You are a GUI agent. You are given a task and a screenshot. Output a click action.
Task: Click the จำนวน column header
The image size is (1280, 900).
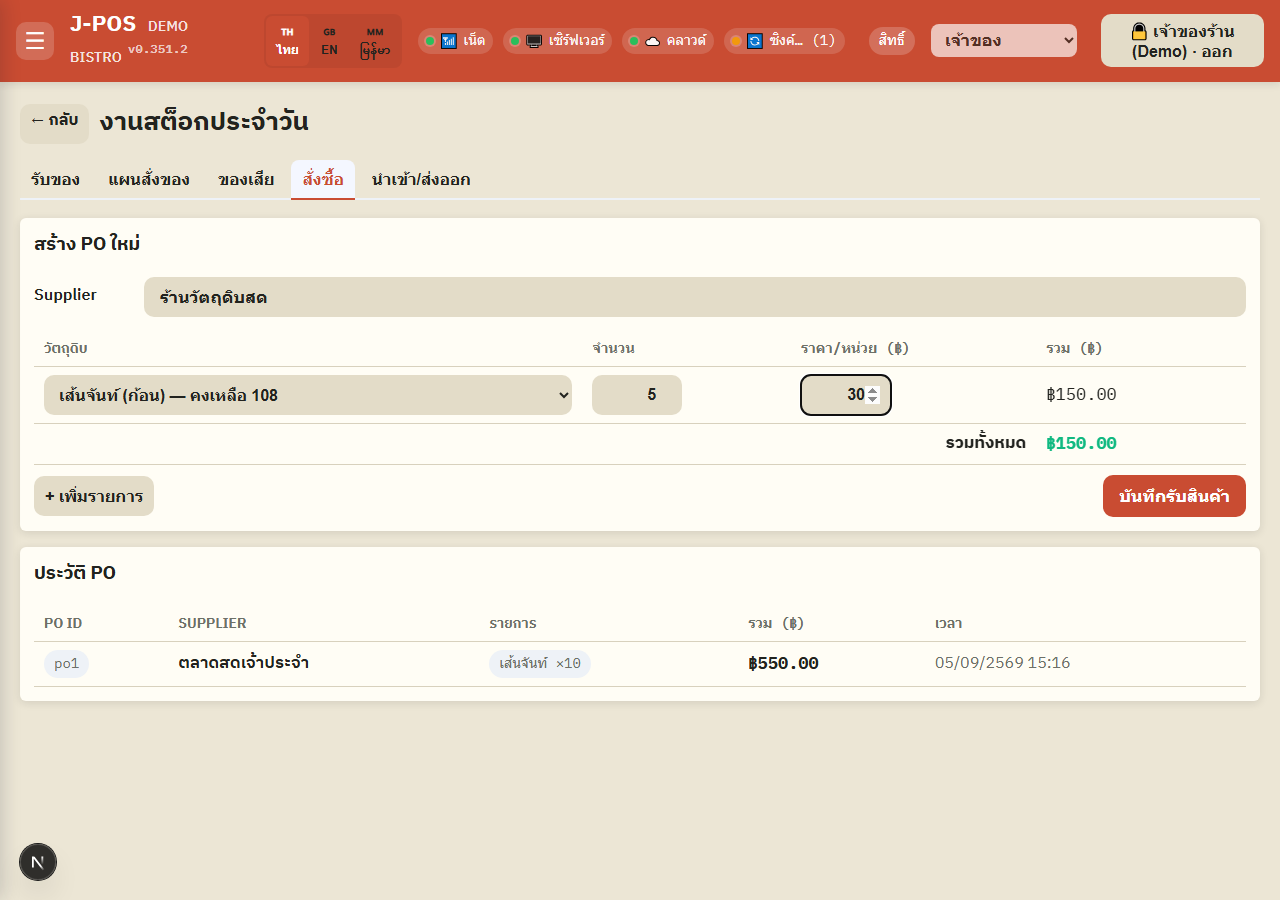click(x=614, y=348)
